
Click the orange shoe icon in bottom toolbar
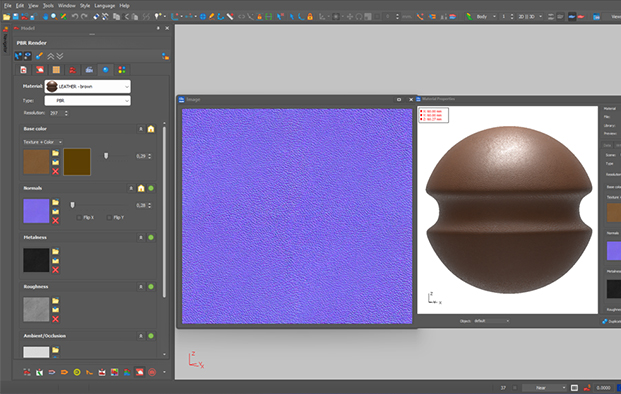pyautogui.click(x=90, y=372)
